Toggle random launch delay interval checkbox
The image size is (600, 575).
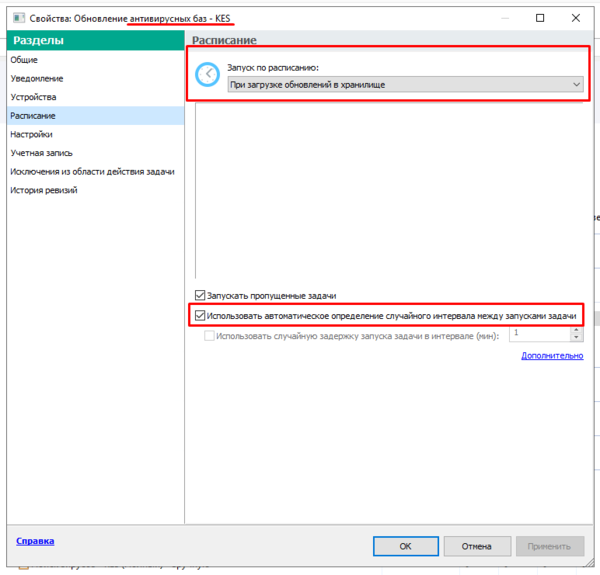[209, 336]
